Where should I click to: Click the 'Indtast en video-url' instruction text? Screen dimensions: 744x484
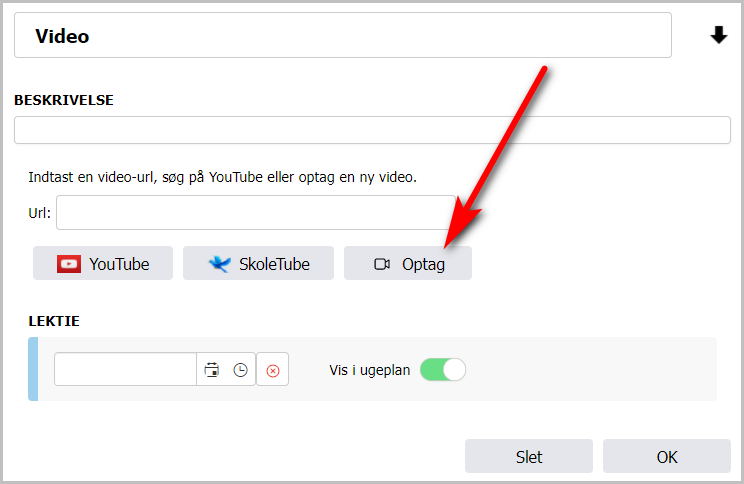tap(223, 177)
